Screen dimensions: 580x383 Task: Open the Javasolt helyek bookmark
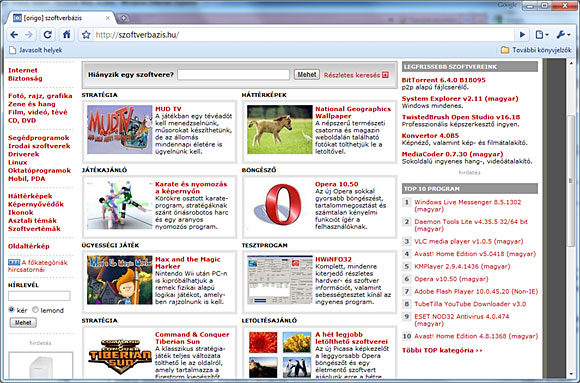36,50
